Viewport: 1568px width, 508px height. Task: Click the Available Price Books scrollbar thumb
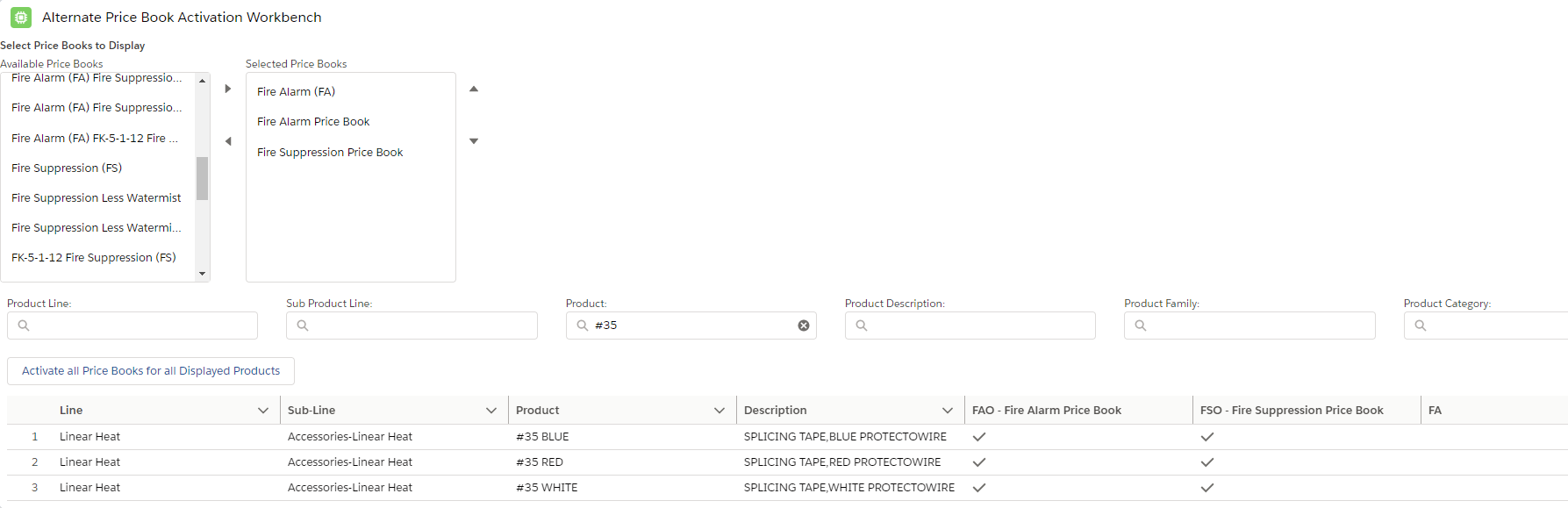(x=203, y=178)
